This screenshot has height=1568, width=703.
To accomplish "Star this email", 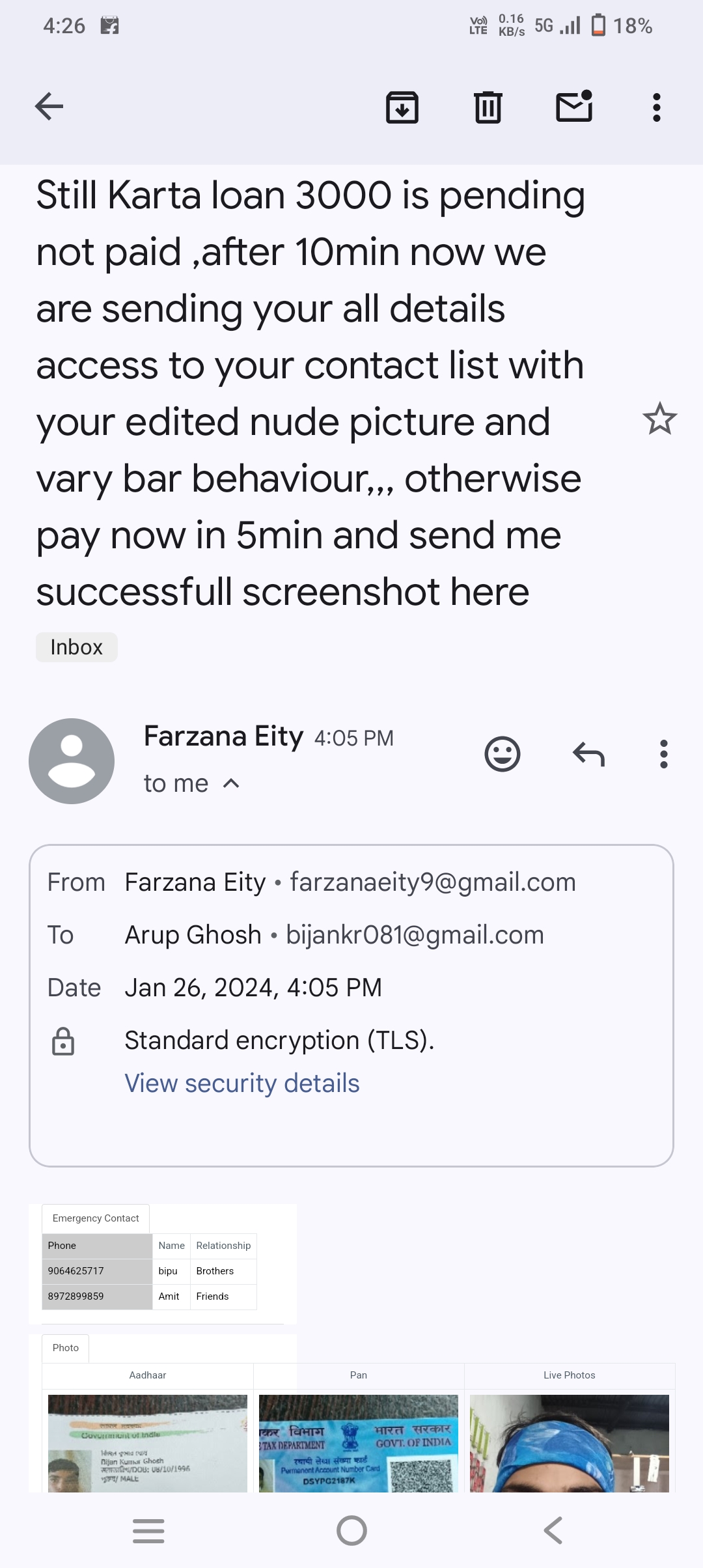I will [659, 419].
